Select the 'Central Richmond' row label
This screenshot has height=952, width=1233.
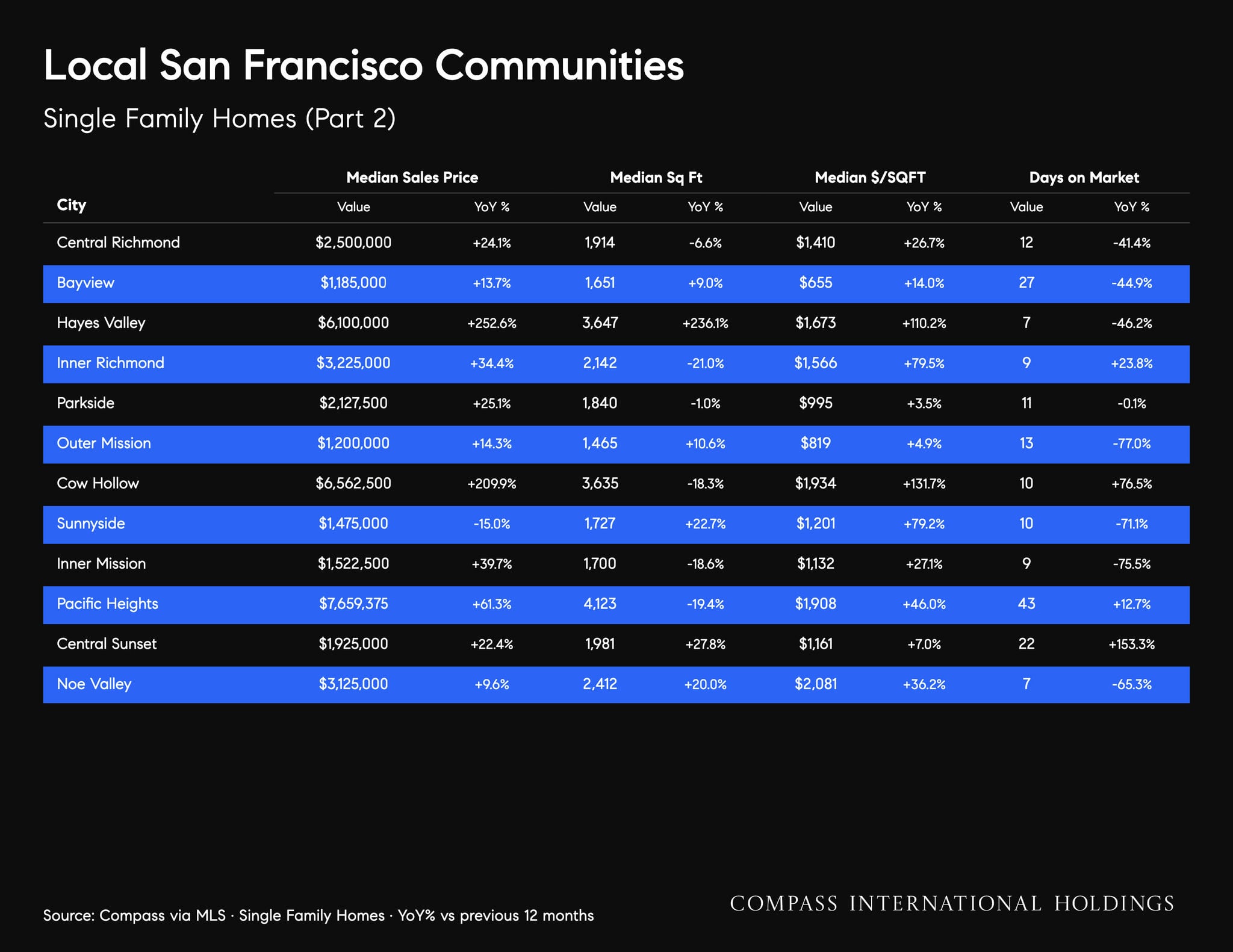click(x=118, y=243)
